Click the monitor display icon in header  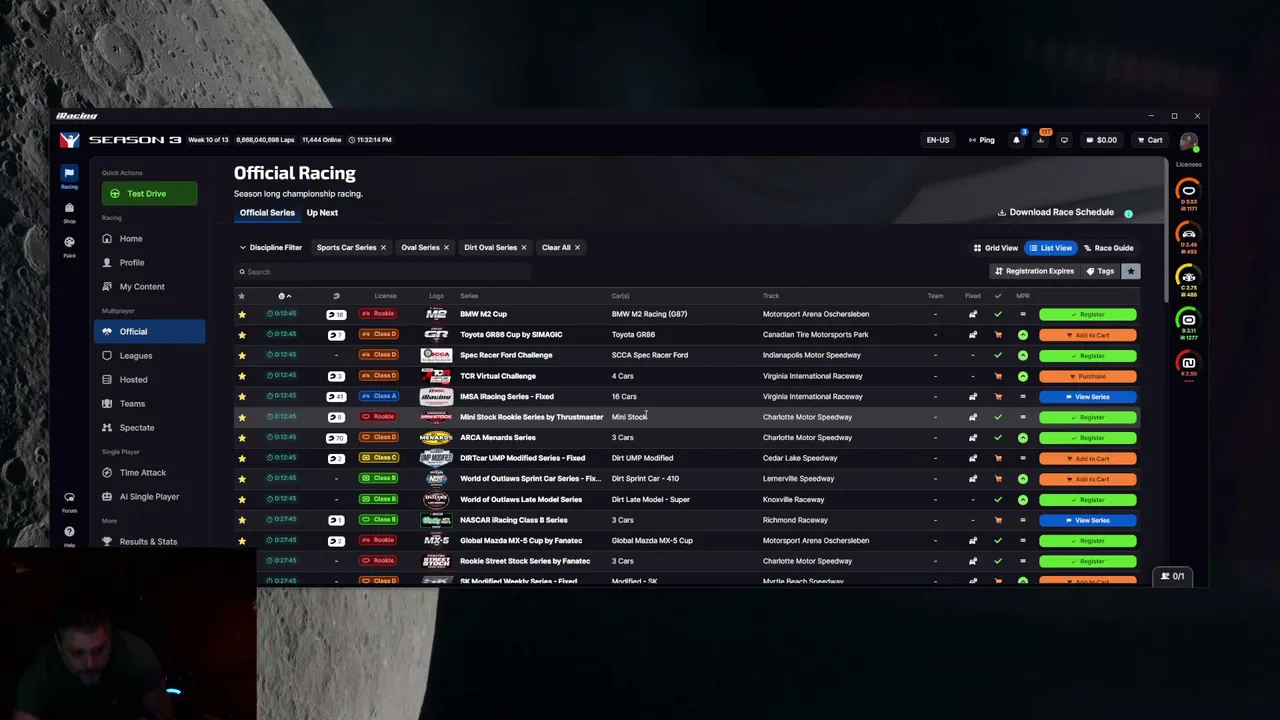click(1064, 140)
